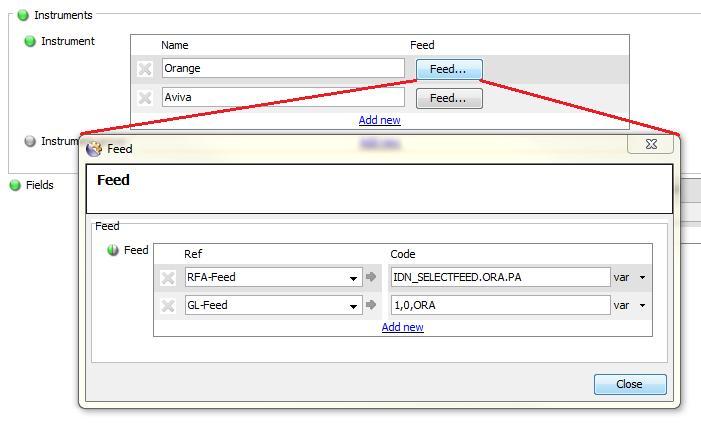Open the RFA-Feed Ref dropdown
The height and width of the screenshot is (428, 701).
[354, 278]
